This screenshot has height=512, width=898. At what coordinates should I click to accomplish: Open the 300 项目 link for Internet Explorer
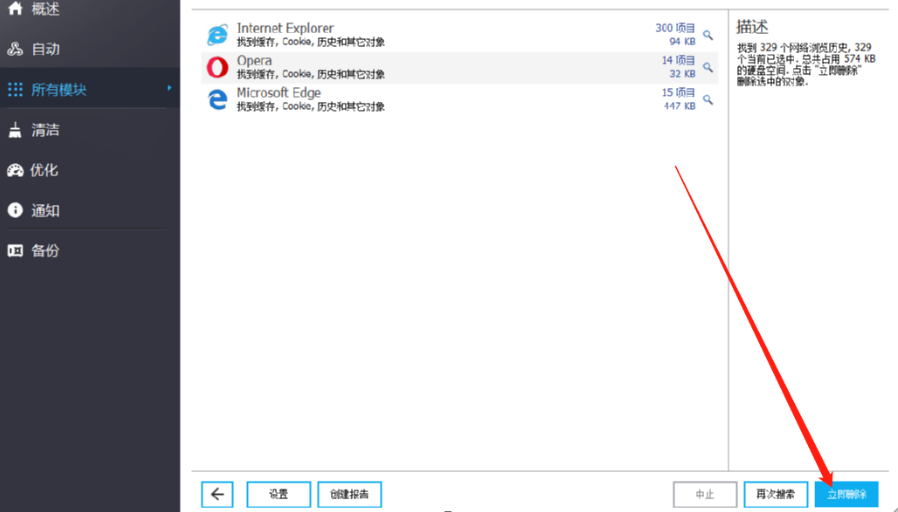(675, 28)
